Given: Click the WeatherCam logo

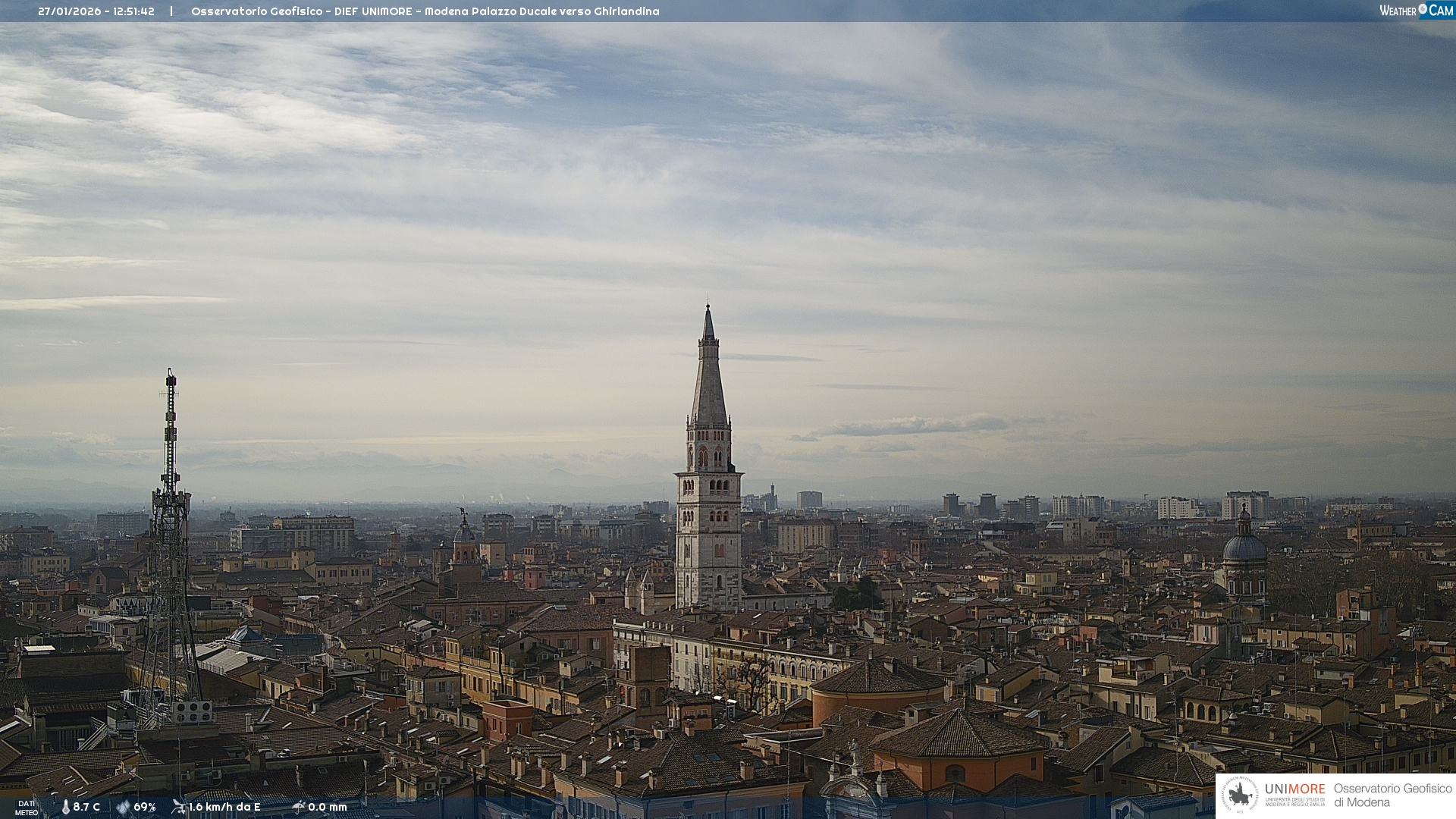Looking at the screenshot, I should pos(1416,11).
